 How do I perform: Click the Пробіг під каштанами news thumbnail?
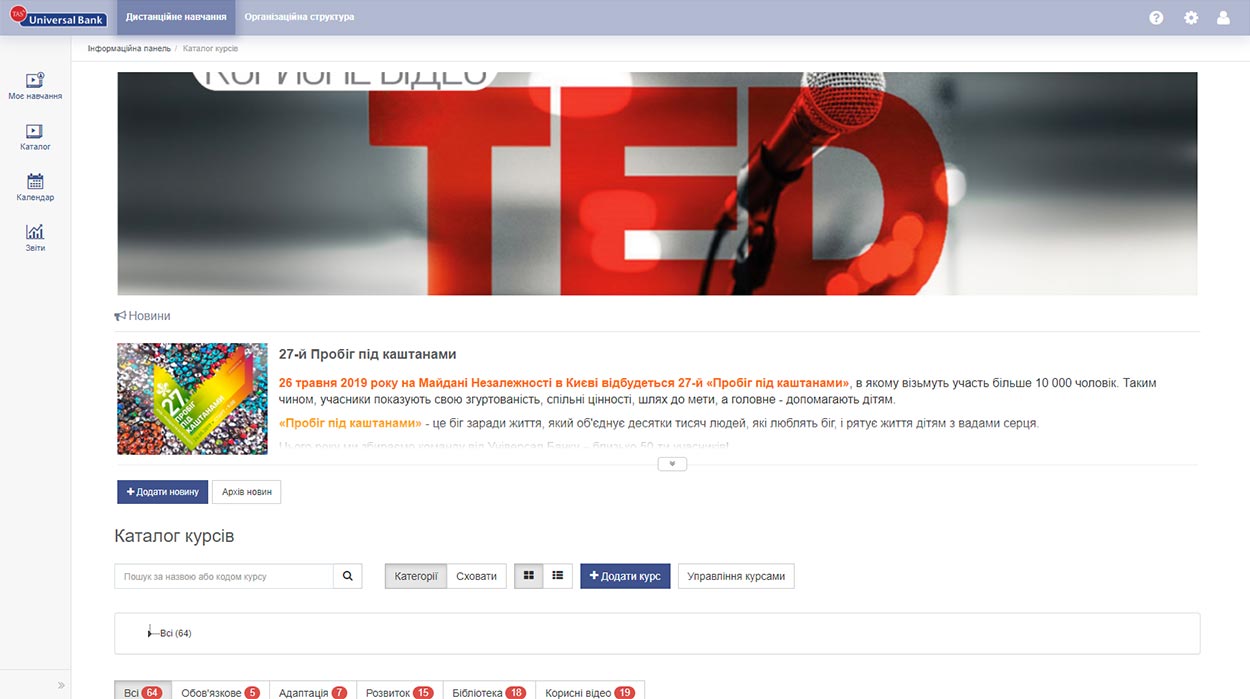click(192, 399)
